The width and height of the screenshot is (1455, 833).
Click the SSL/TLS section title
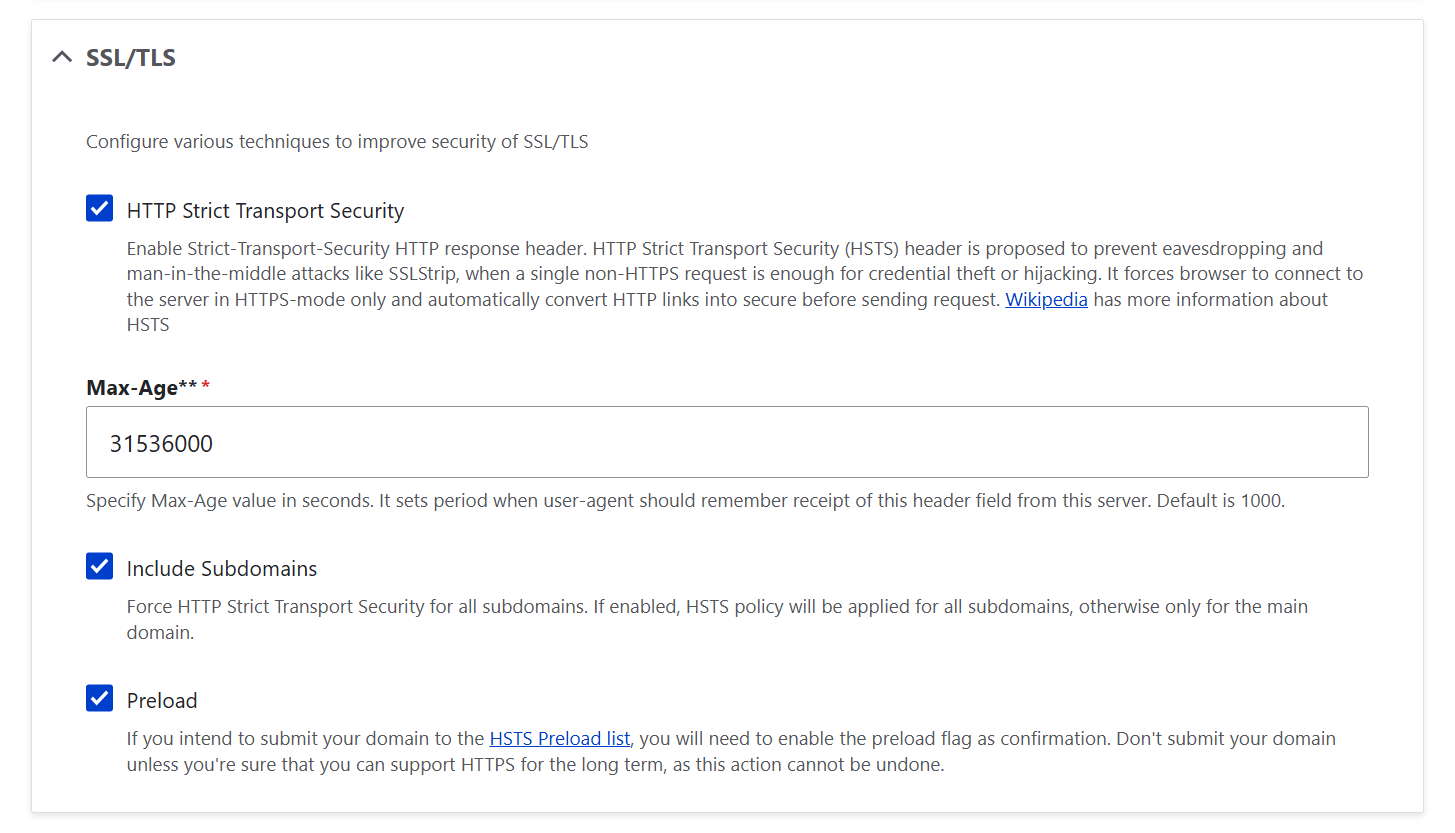click(130, 57)
